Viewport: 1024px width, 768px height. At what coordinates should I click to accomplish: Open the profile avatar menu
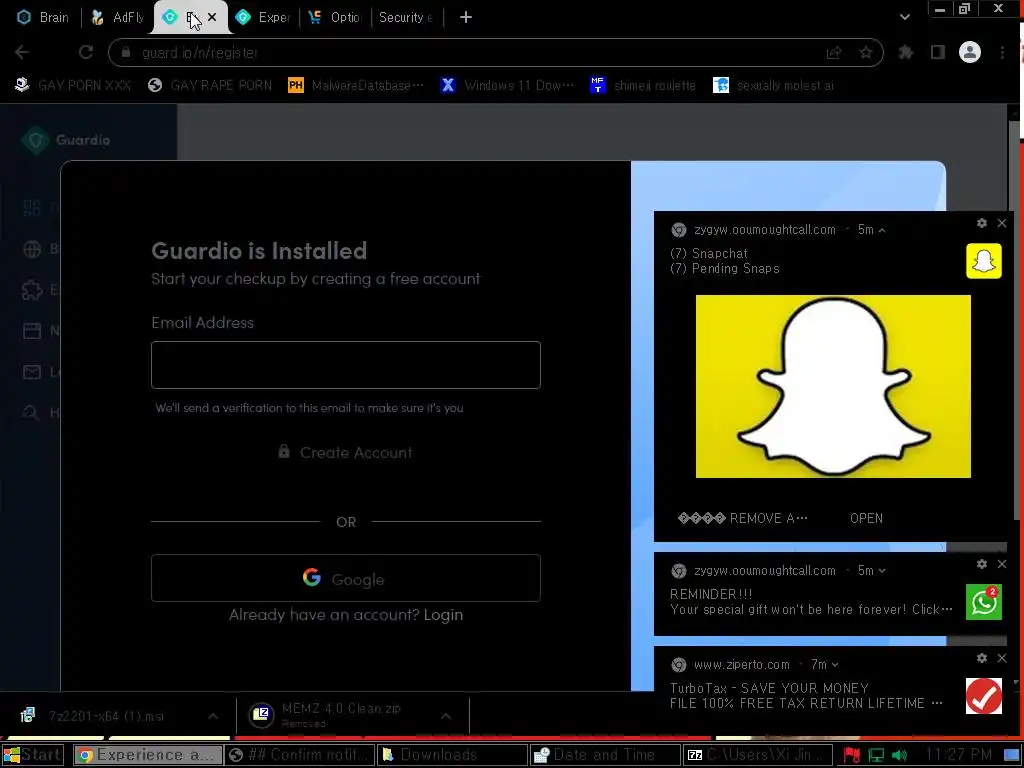[970, 52]
